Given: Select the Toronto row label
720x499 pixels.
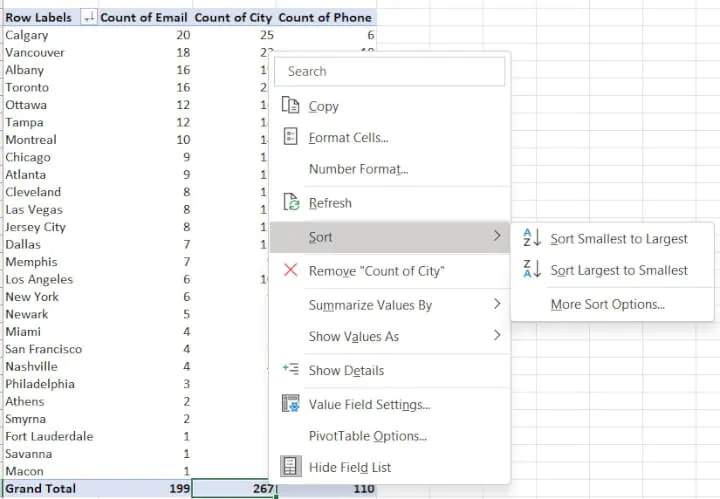Looking at the screenshot, I should click(x=27, y=87).
